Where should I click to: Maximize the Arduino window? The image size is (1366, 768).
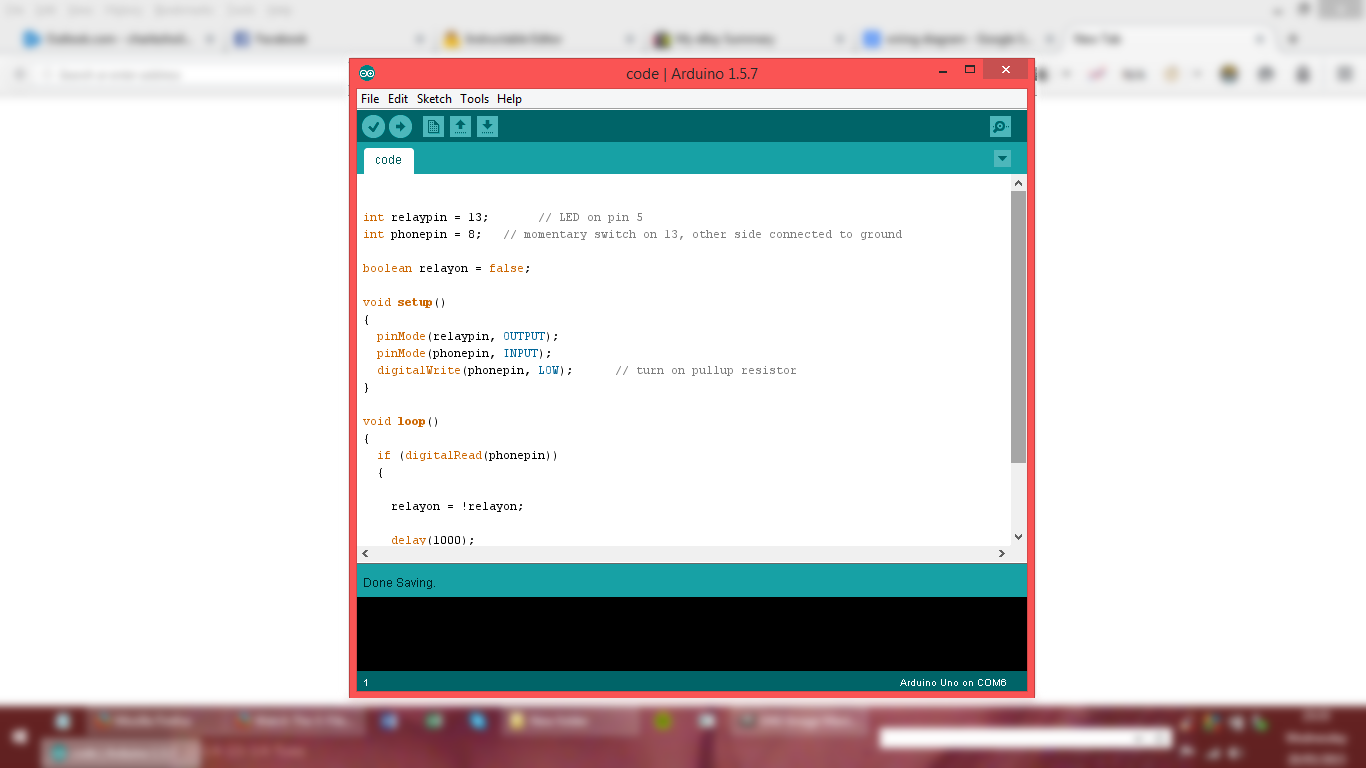(970, 70)
